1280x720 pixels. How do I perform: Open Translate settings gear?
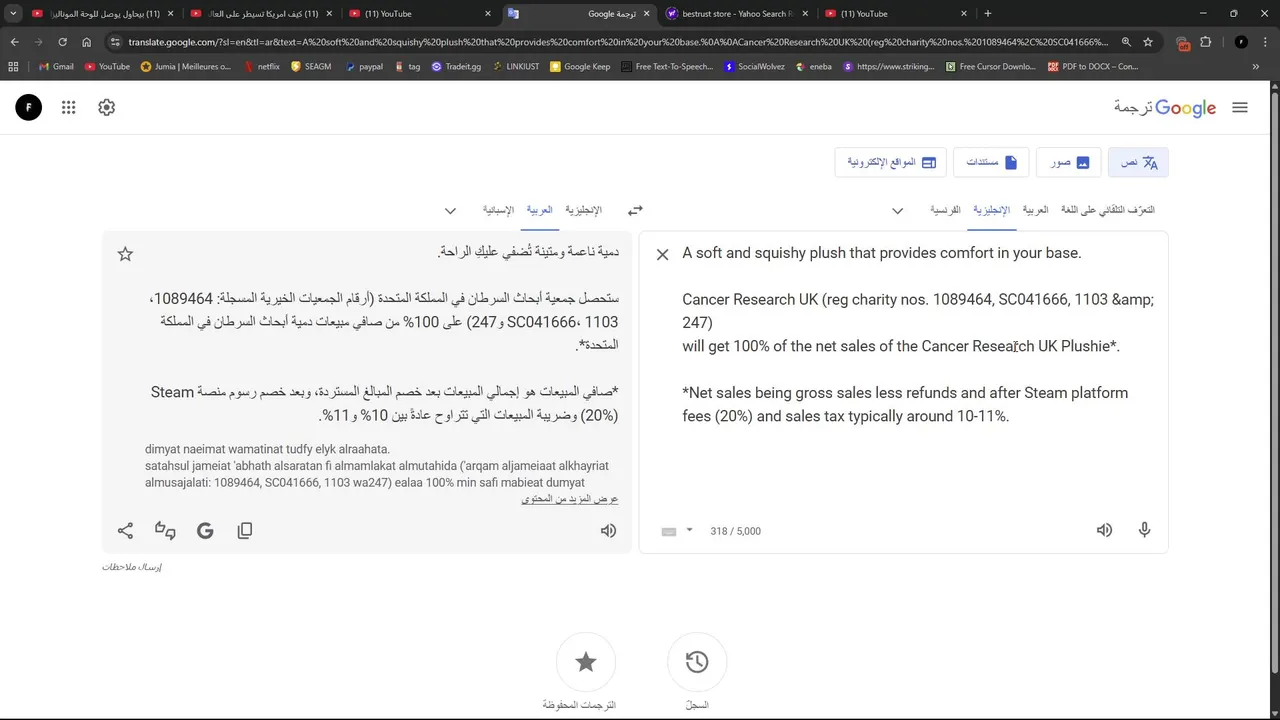pyautogui.click(x=107, y=108)
